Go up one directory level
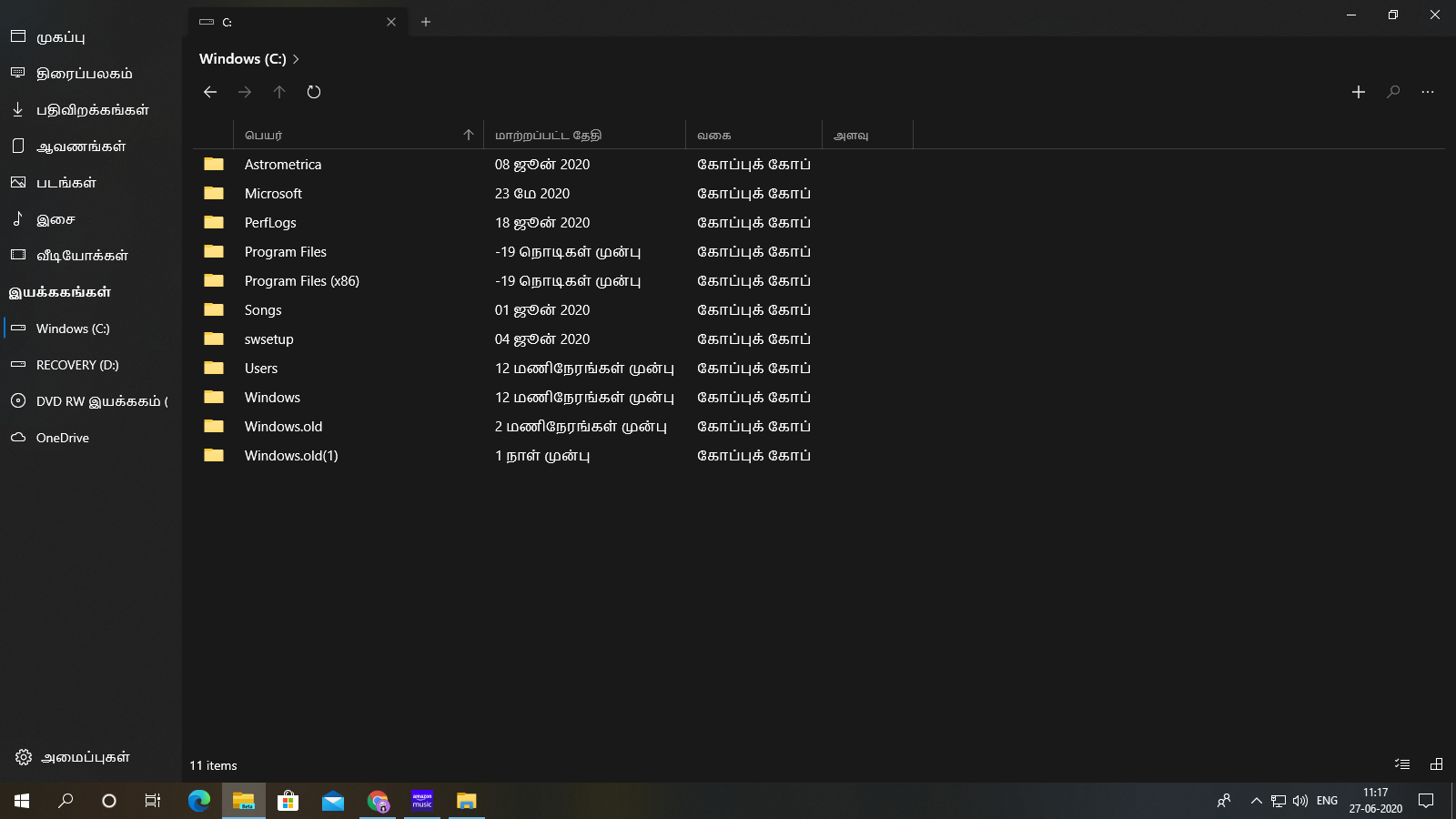This screenshot has width=1456, height=819. [279, 92]
